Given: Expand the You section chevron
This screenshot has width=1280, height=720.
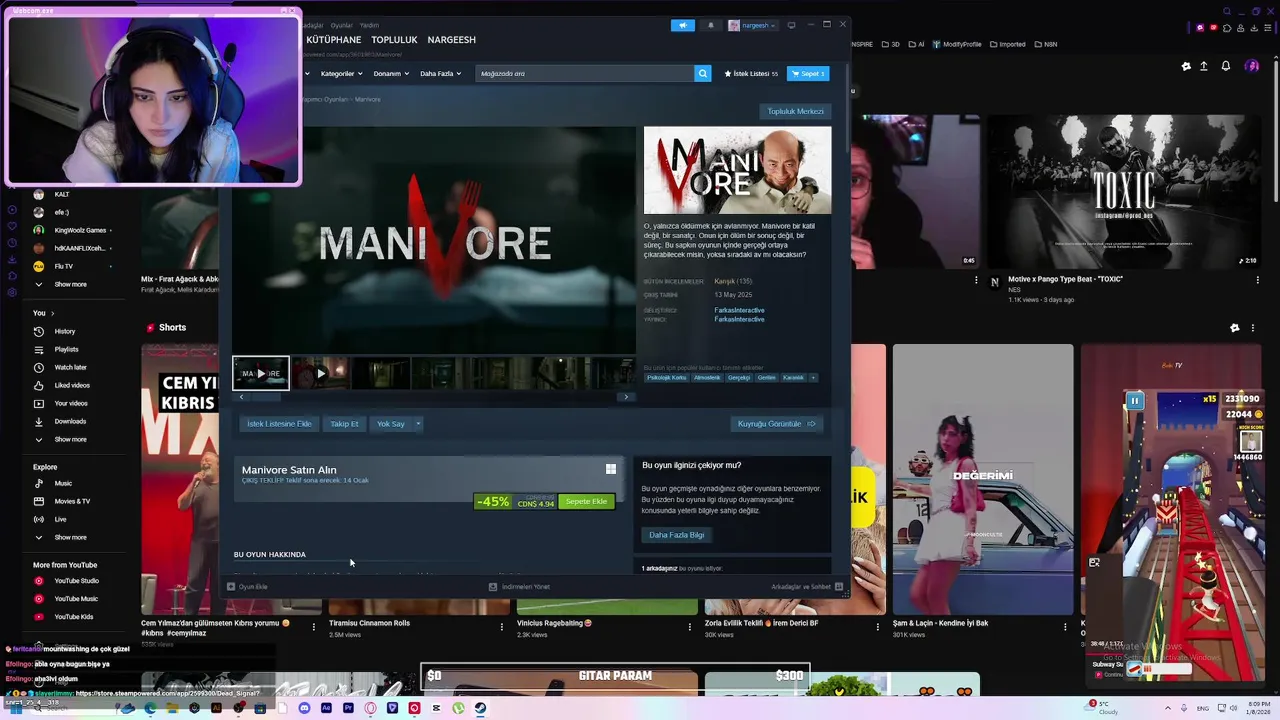Looking at the screenshot, I should click(x=52, y=313).
